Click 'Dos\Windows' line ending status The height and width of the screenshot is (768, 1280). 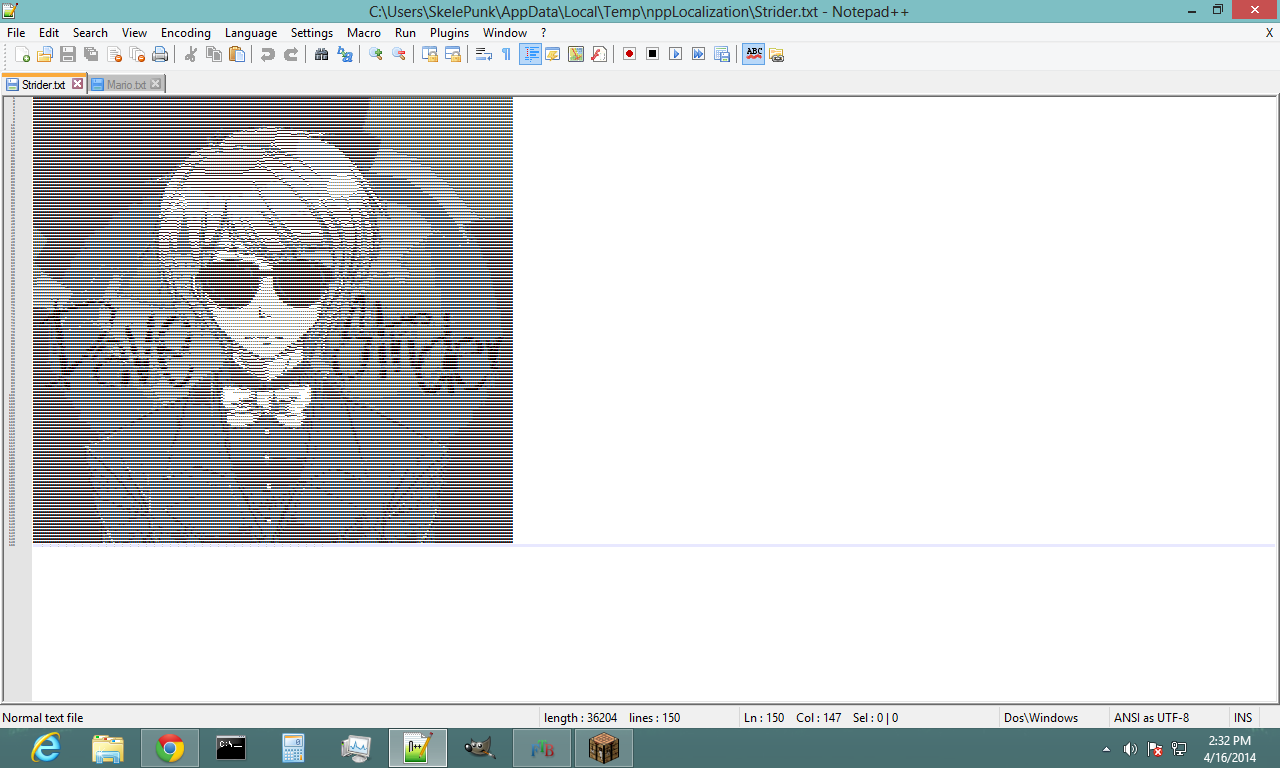tap(1041, 718)
